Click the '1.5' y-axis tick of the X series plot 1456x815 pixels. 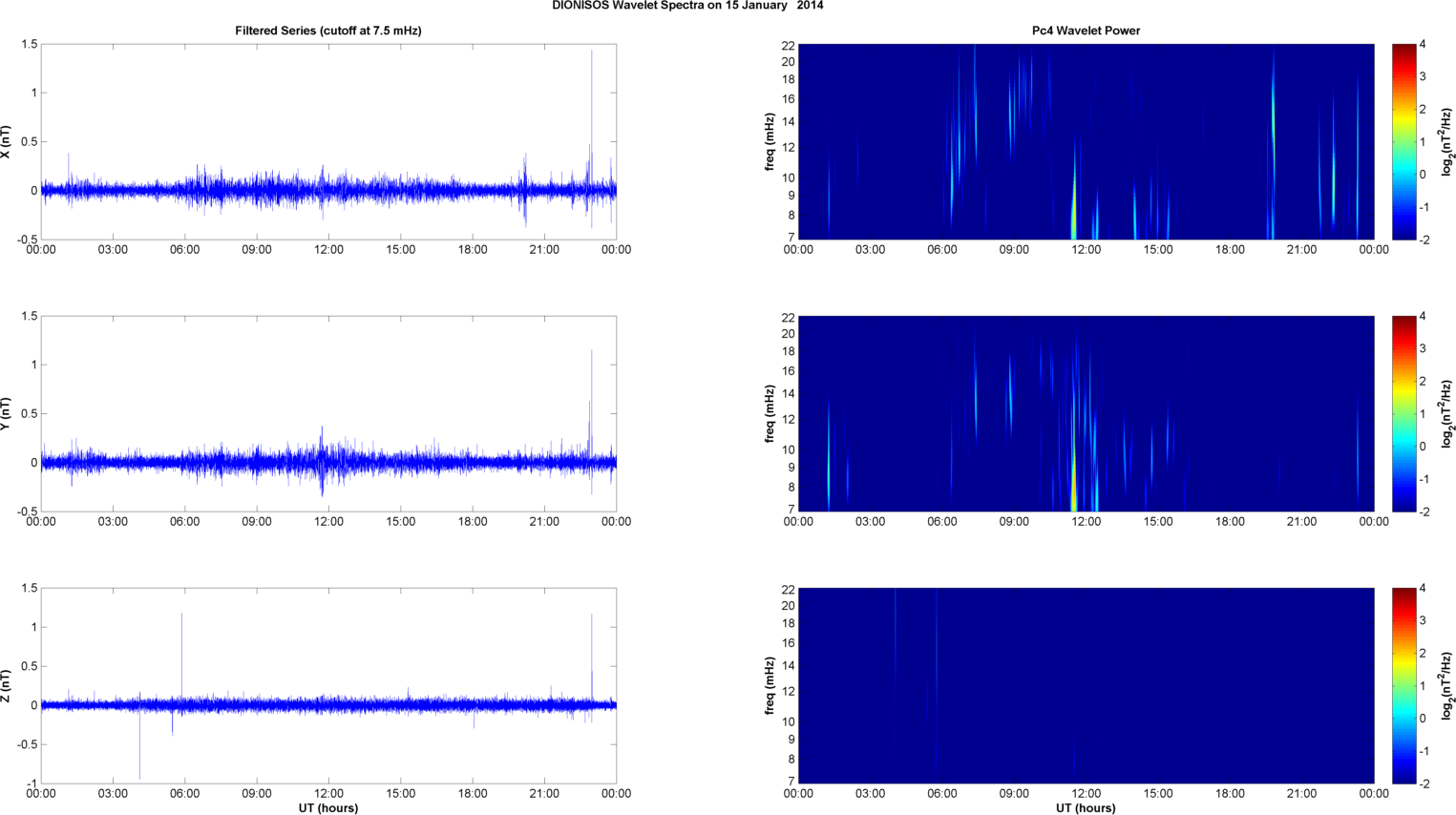coord(29,45)
